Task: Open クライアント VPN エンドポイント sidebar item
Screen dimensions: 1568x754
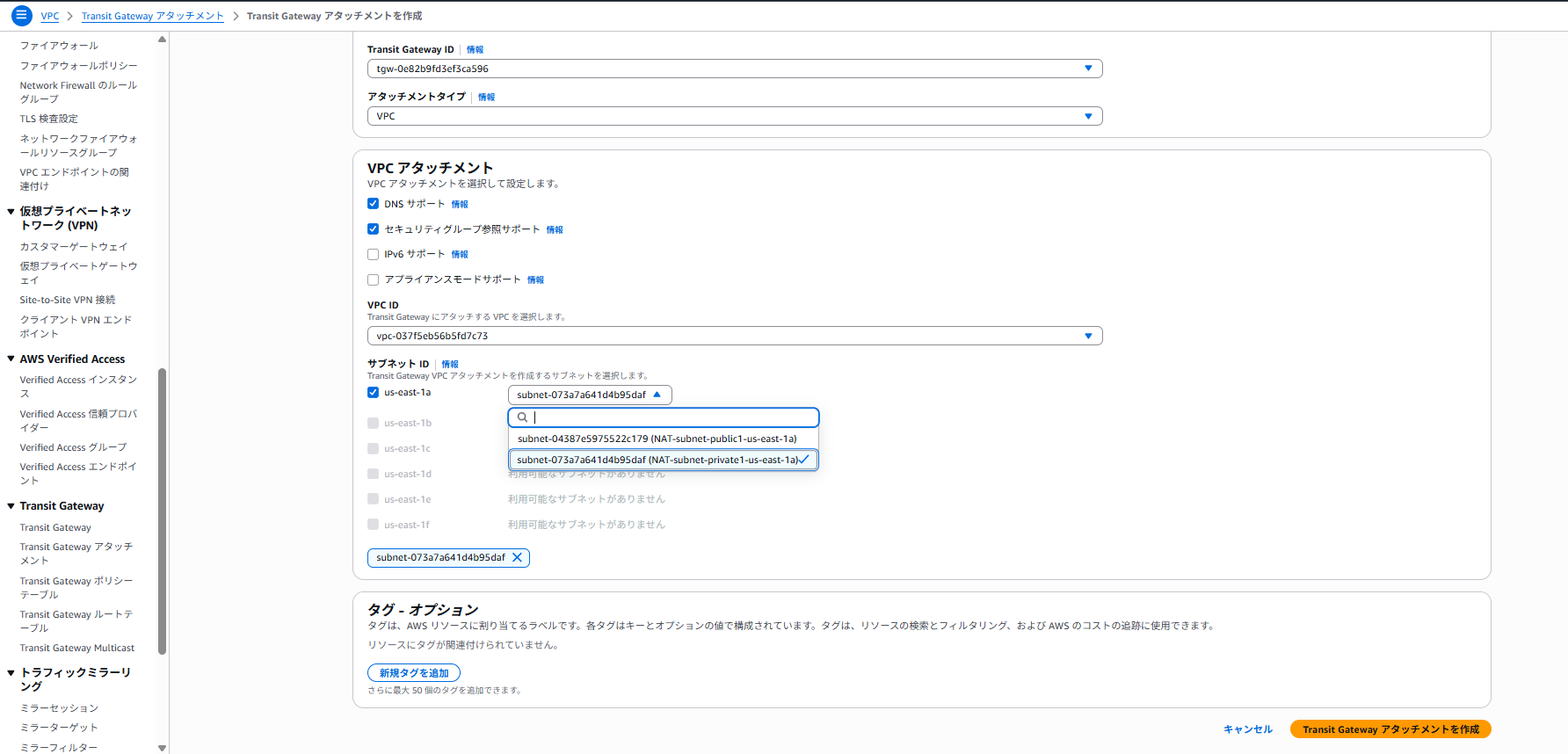Action: (76, 327)
